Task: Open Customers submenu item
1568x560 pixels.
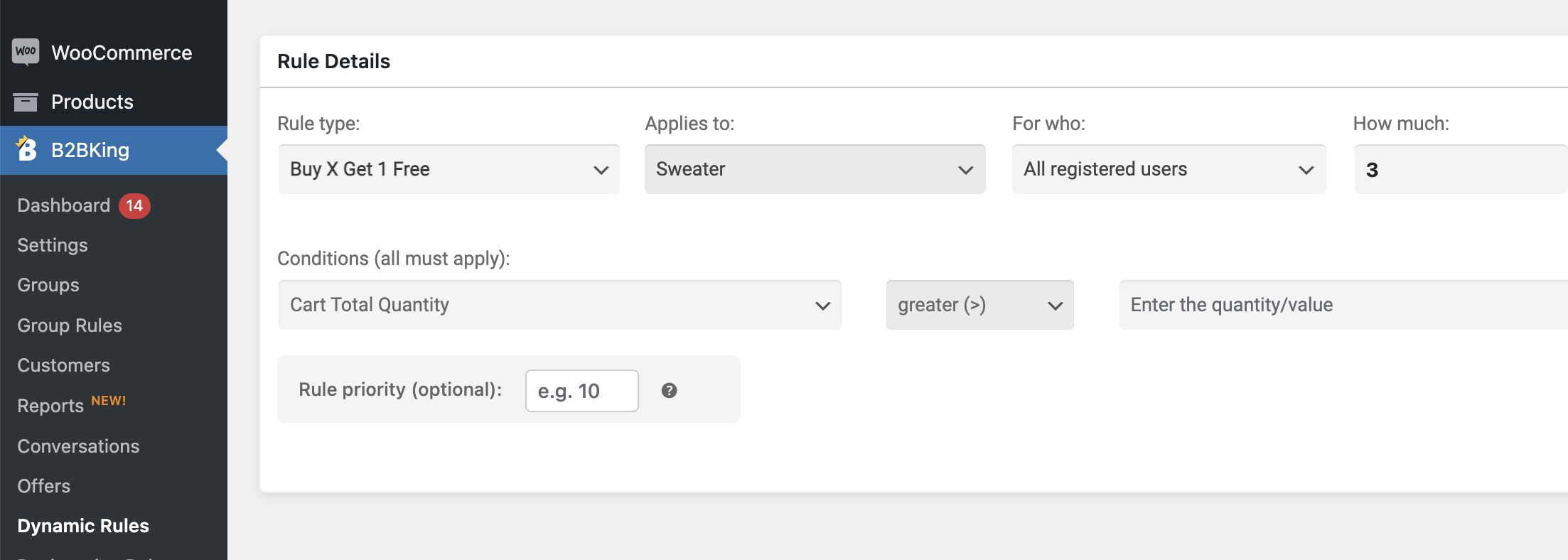Action: (64, 365)
